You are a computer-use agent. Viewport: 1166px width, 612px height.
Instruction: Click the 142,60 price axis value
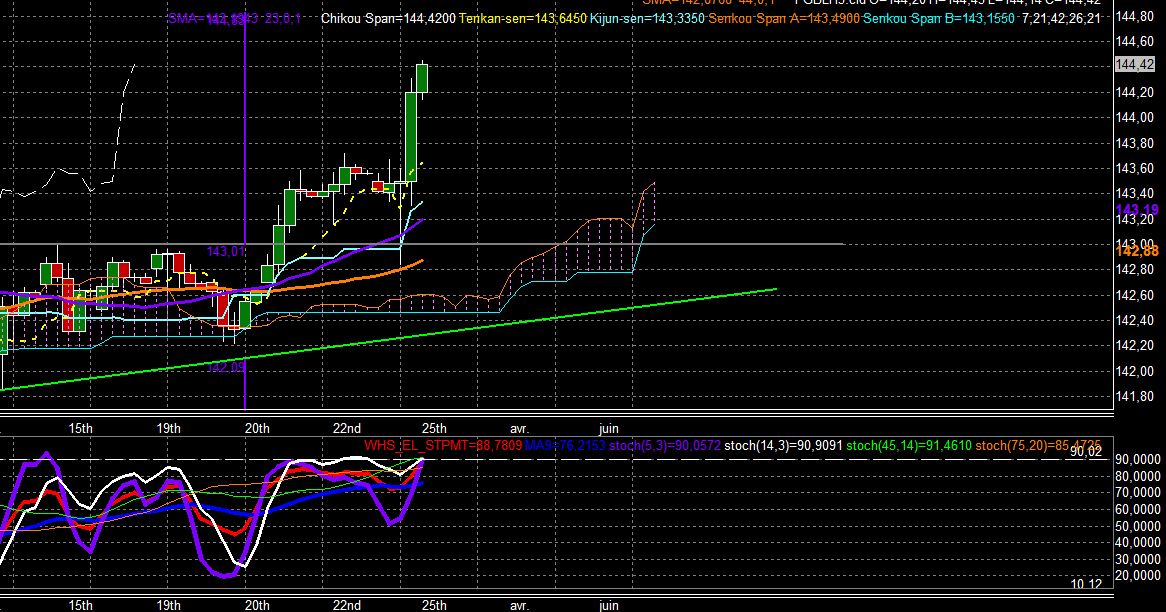(x=1135, y=295)
